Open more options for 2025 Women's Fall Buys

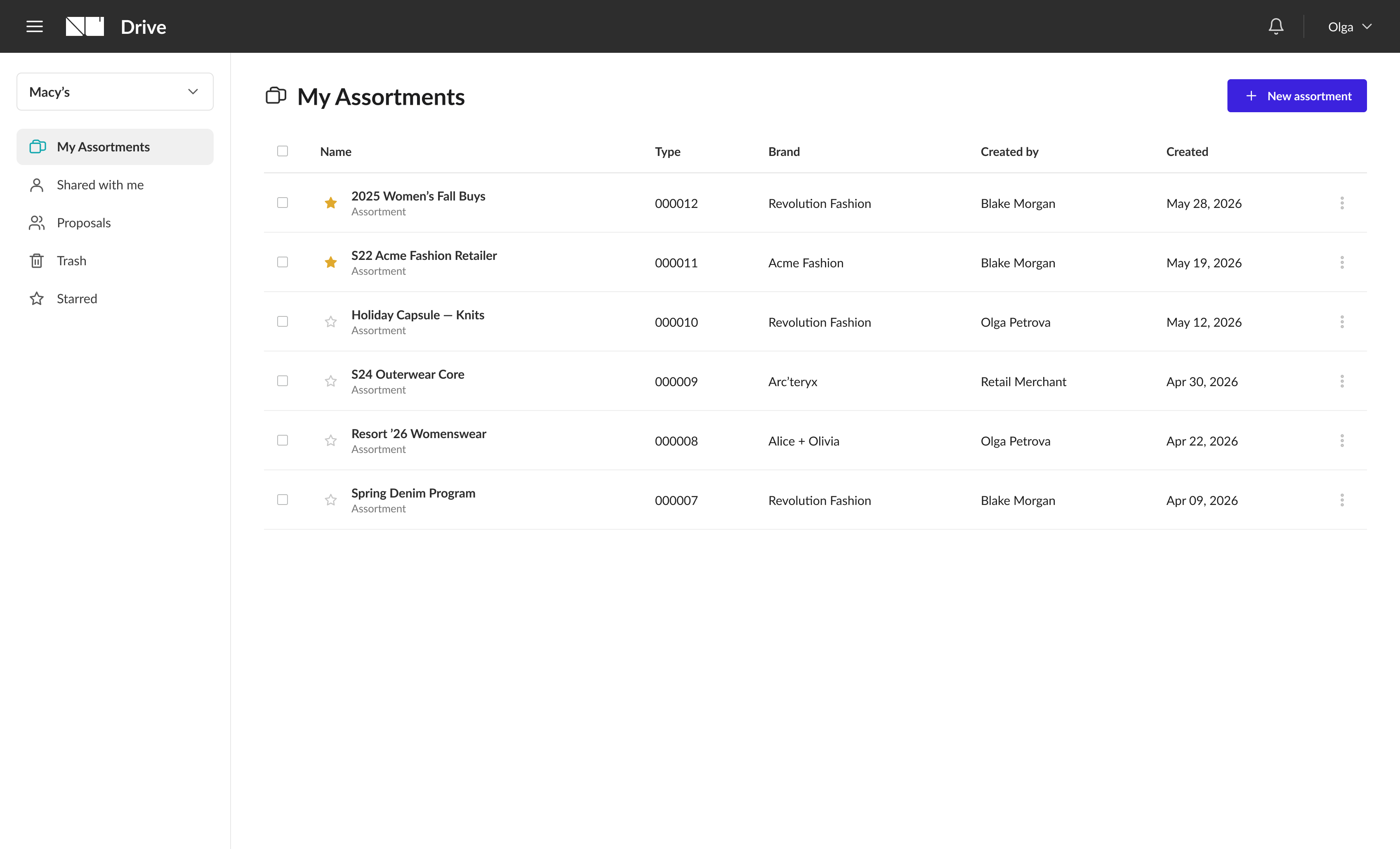[x=1341, y=203]
